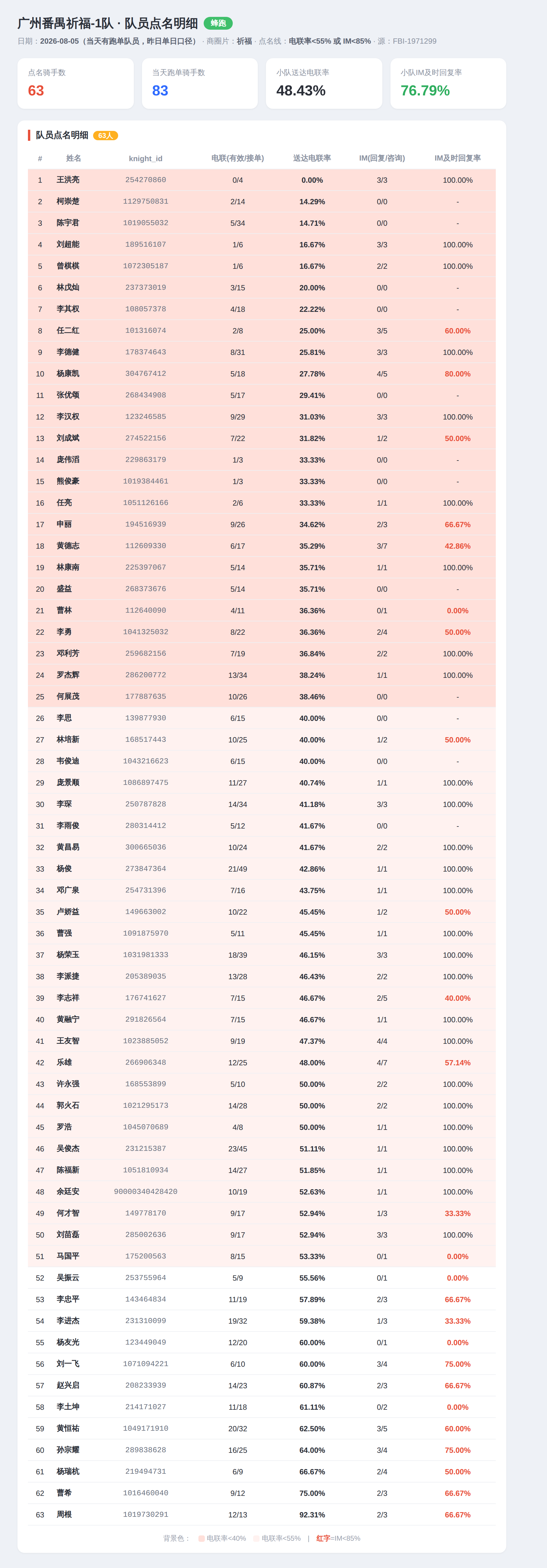The width and height of the screenshot is (547, 1568).
Task: Click the source code FBI-1971299
Action: point(414,41)
